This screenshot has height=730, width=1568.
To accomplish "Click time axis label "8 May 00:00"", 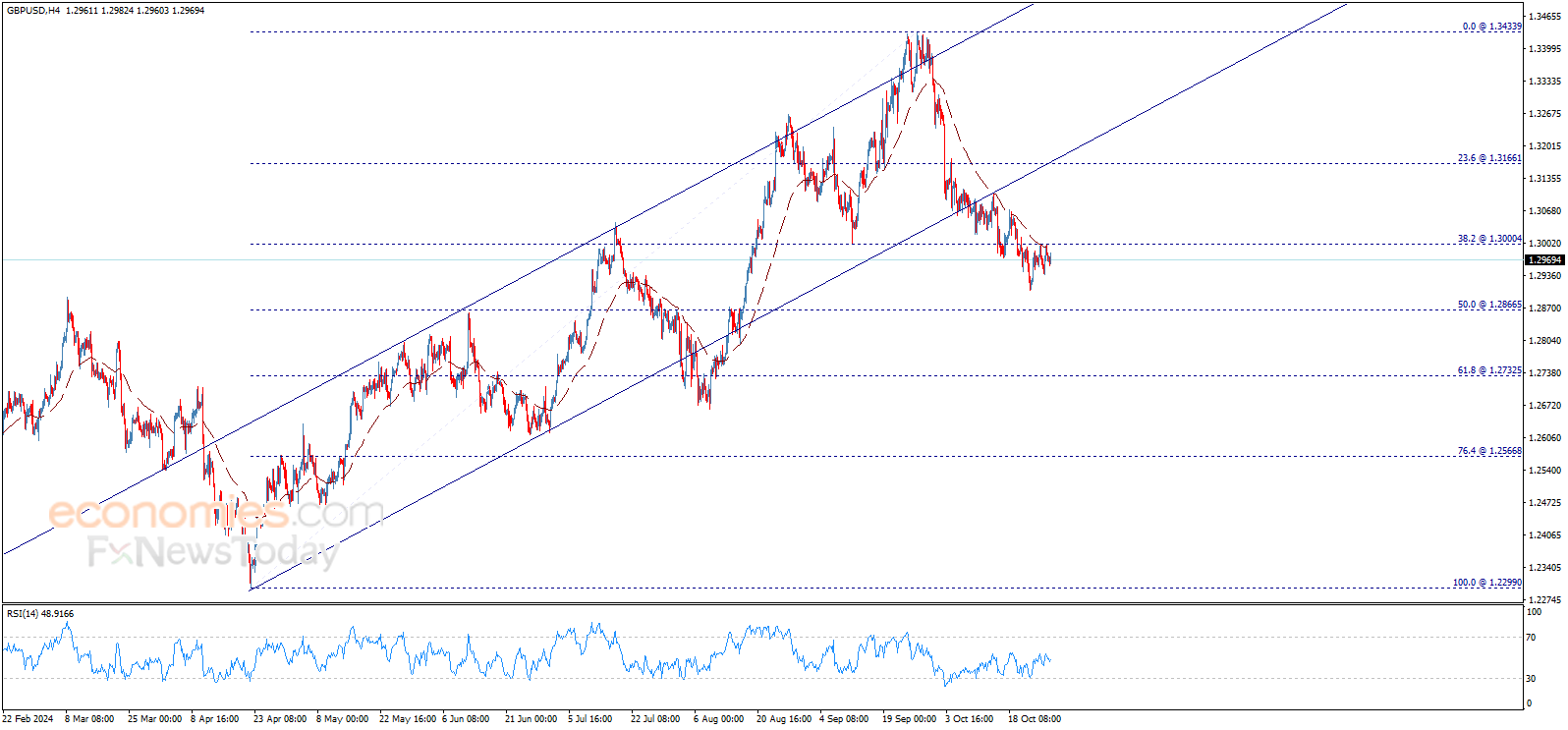I will (343, 719).
